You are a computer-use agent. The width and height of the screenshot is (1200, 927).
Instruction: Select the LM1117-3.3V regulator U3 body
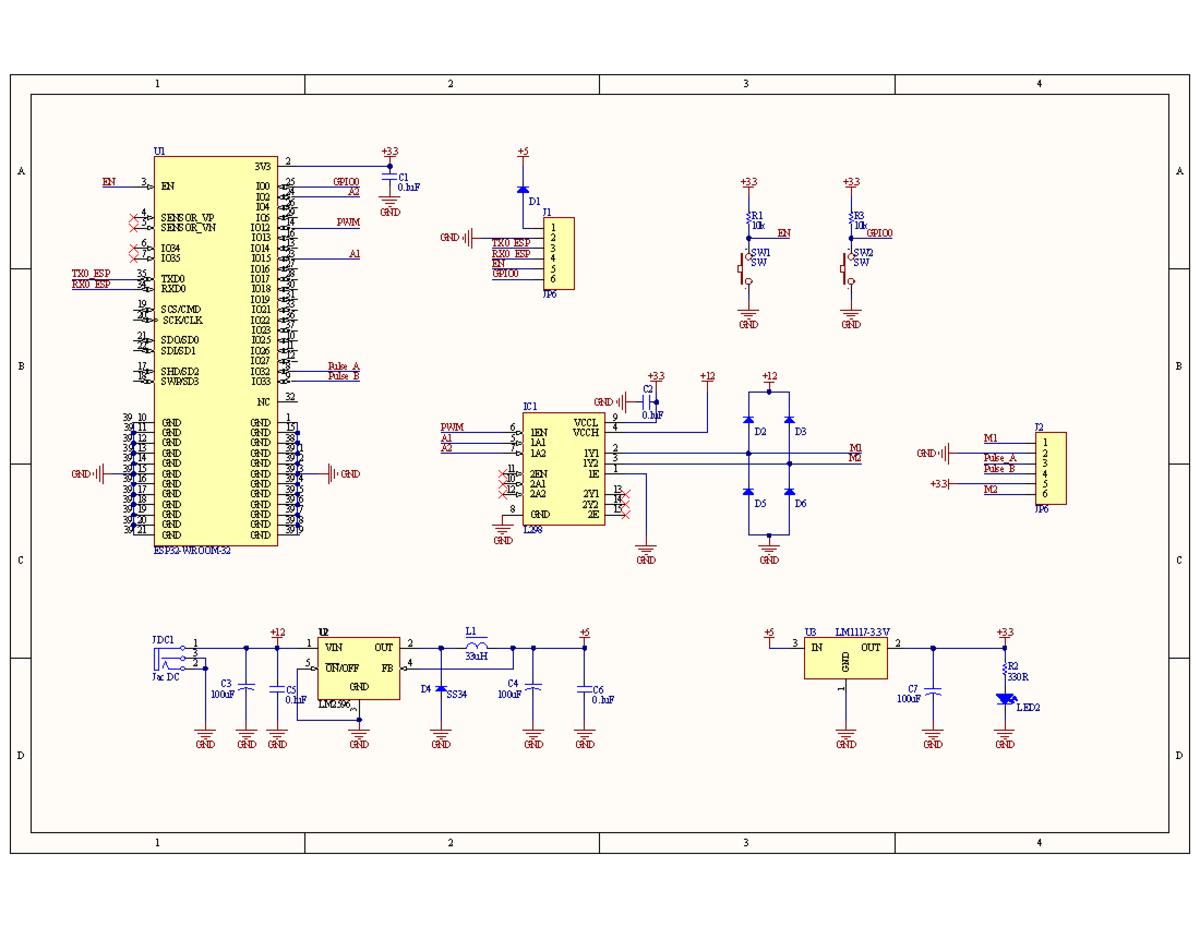pyautogui.click(x=846, y=658)
